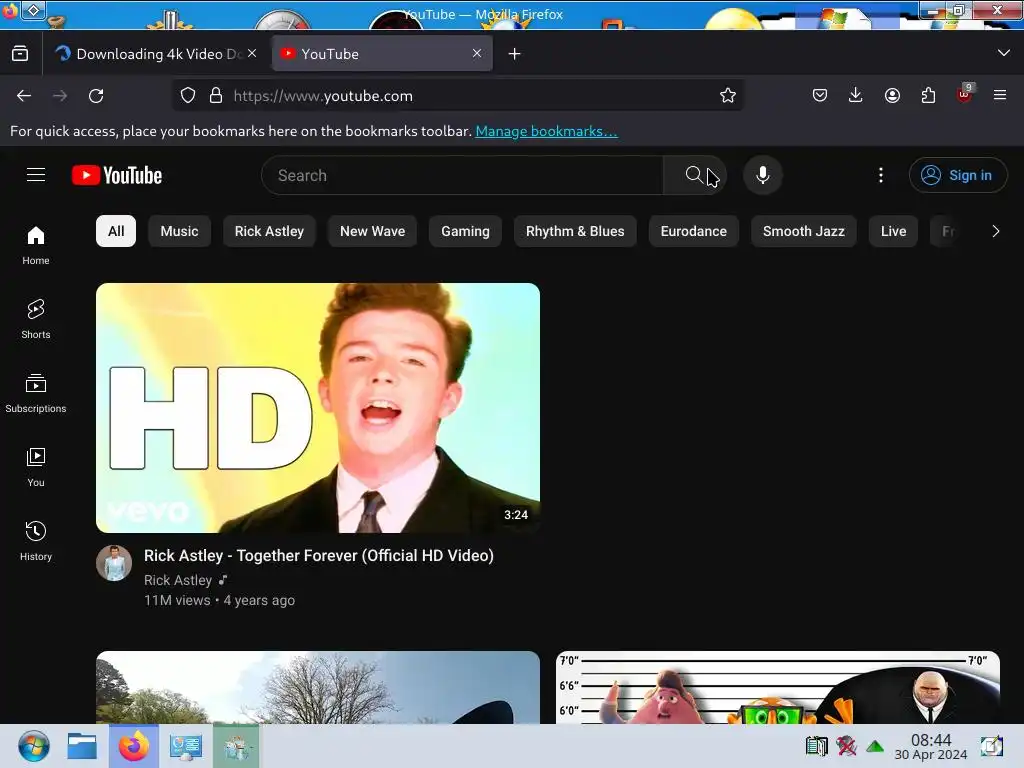Open the Start menu orb in taskbar
This screenshot has width=1024, height=768.
point(33,746)
